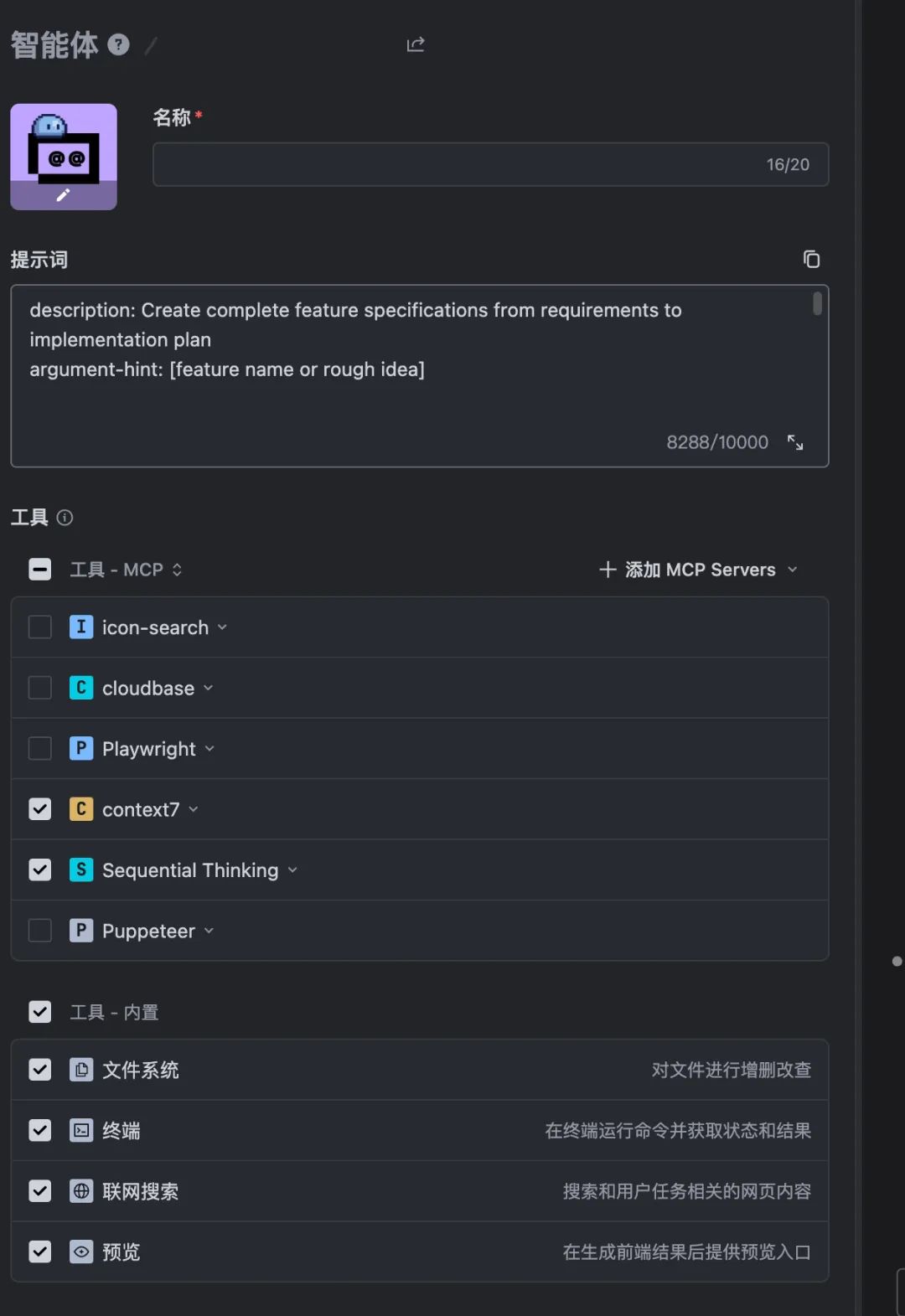The width and height of the screenshot is (905, 1316).
Task: Expand the cloudbase tool list
Action: [x=209, y=689]
